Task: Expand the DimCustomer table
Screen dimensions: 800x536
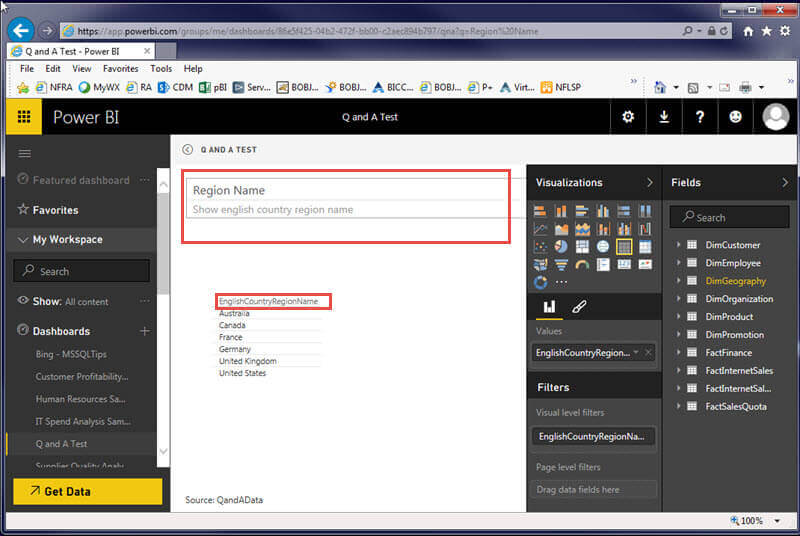Action: click(x=678, y=245)
